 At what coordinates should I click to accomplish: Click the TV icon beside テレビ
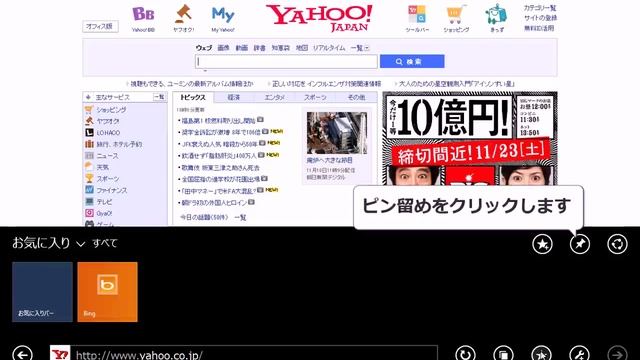tap(89, 202)
